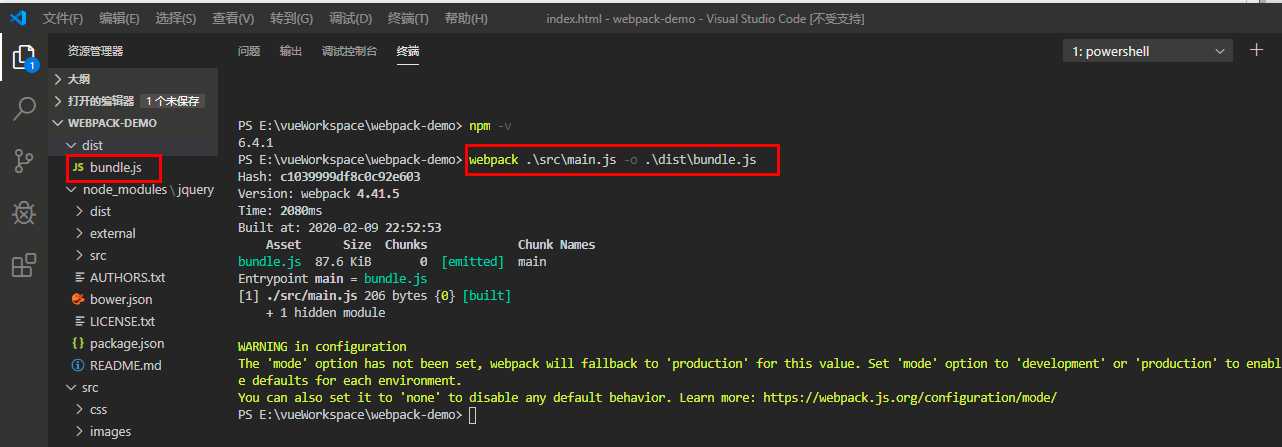Click the Hash value c1039999df8c0c92e603
The image size is (1282, 447).
tap(350, 176)
